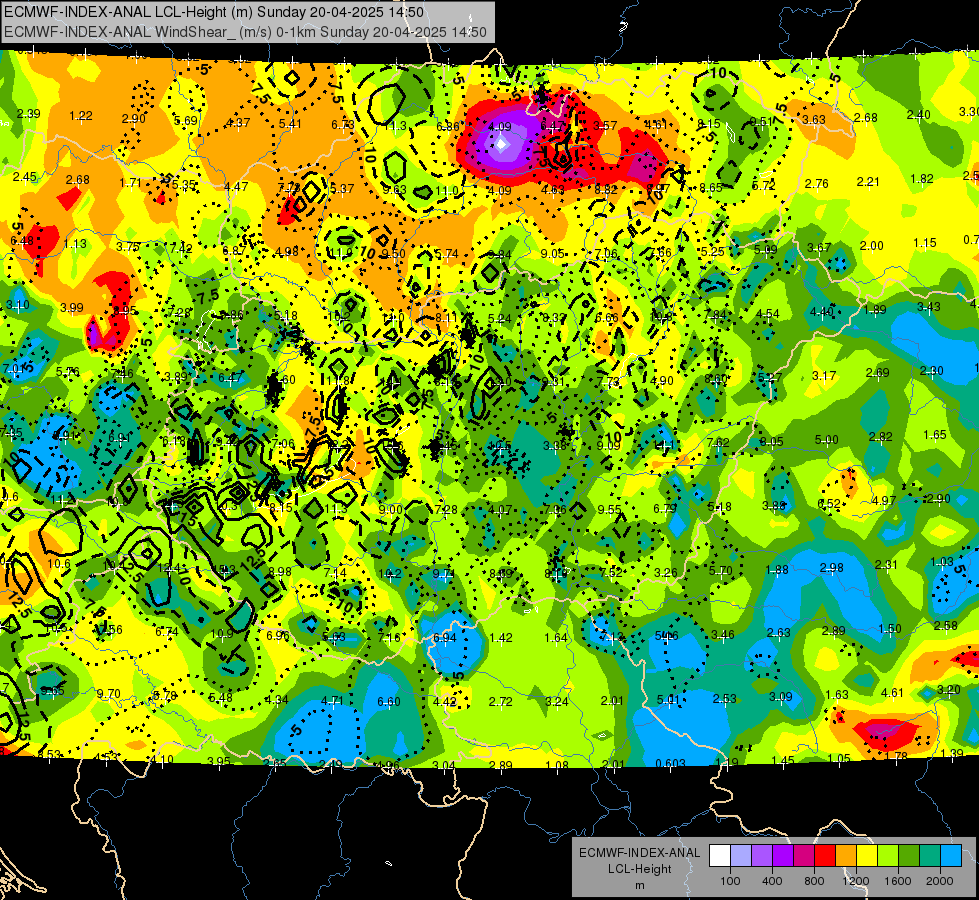Choose the yellow legend swatch
The image size is (979, 900).
(x=867, y=856)
